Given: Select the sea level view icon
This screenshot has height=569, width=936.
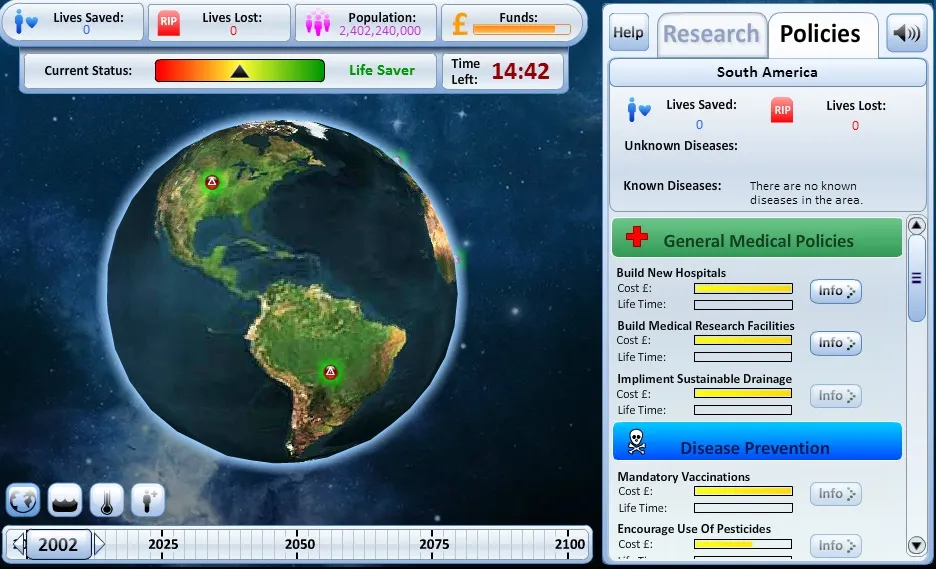Looking at the screenshot, I should coord(64,500).
